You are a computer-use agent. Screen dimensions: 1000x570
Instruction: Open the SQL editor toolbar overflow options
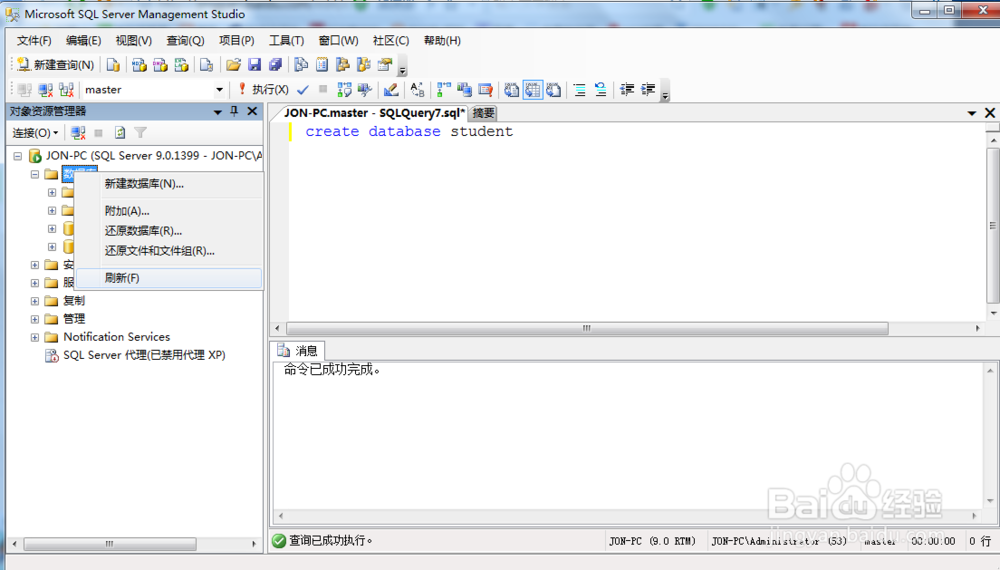[665, 91]
